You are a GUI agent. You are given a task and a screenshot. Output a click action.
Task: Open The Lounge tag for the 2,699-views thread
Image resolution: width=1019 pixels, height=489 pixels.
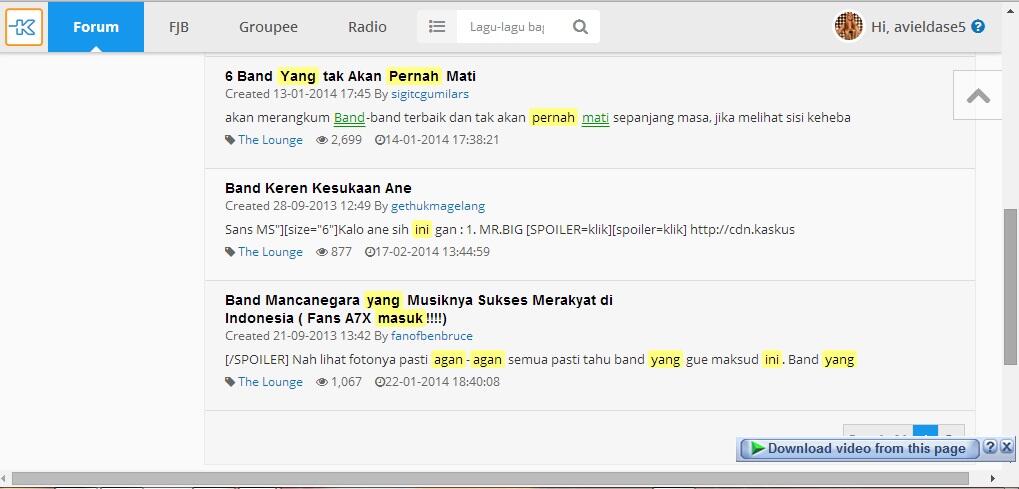(x=270, y=140)
